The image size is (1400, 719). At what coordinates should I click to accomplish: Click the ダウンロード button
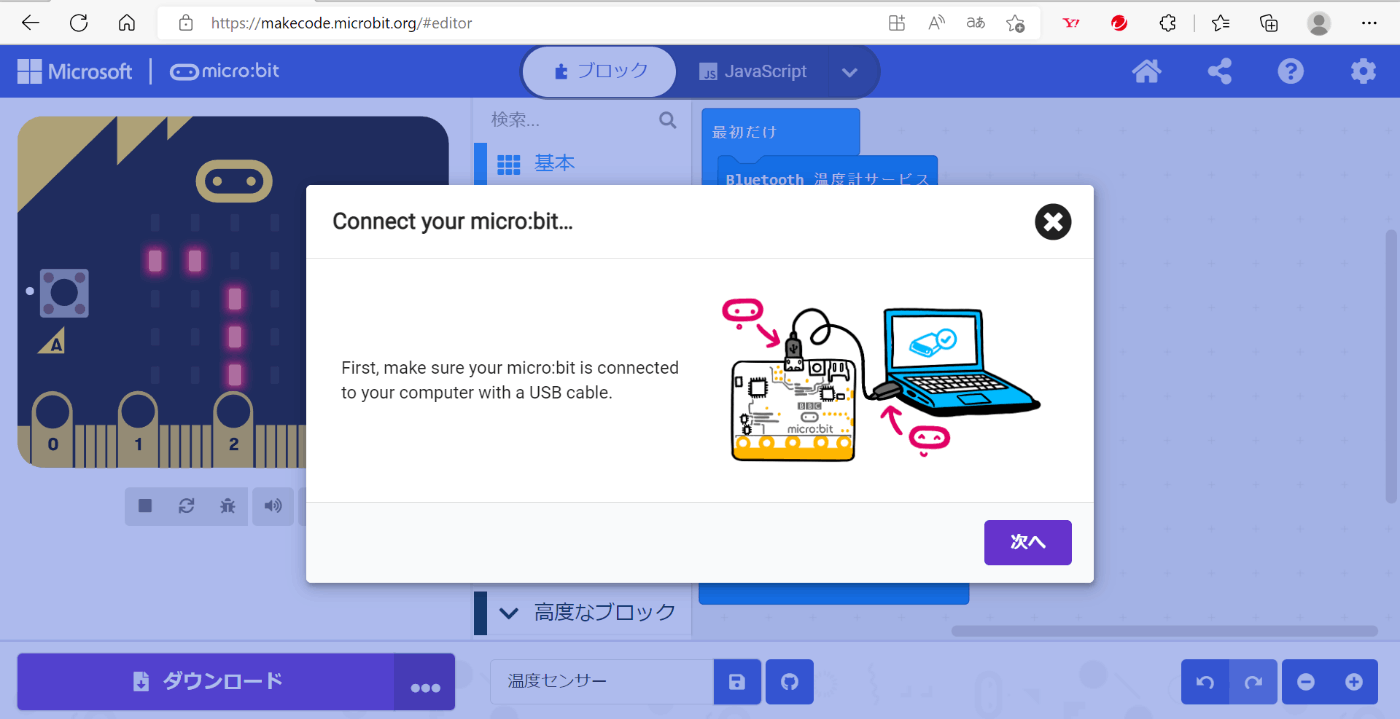[206, 682]
